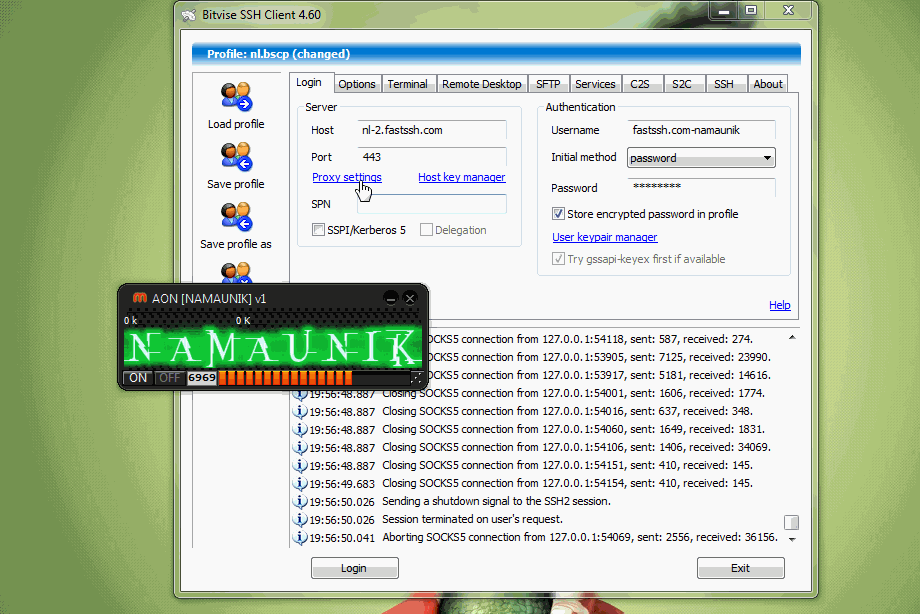Click log line for connection 127.0.0.1:54151
The width and height of the screenshot is (920, 614).
pos(567,465)
